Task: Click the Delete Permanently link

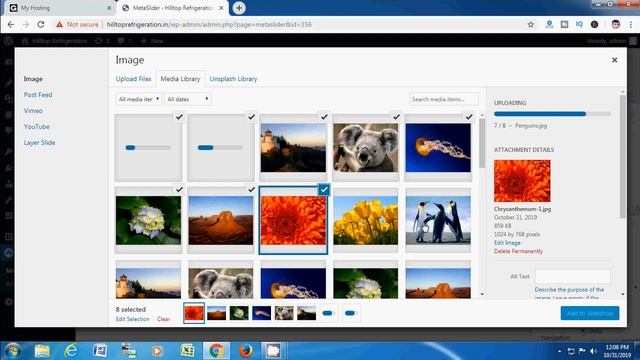Action: [x=518, y=251]
